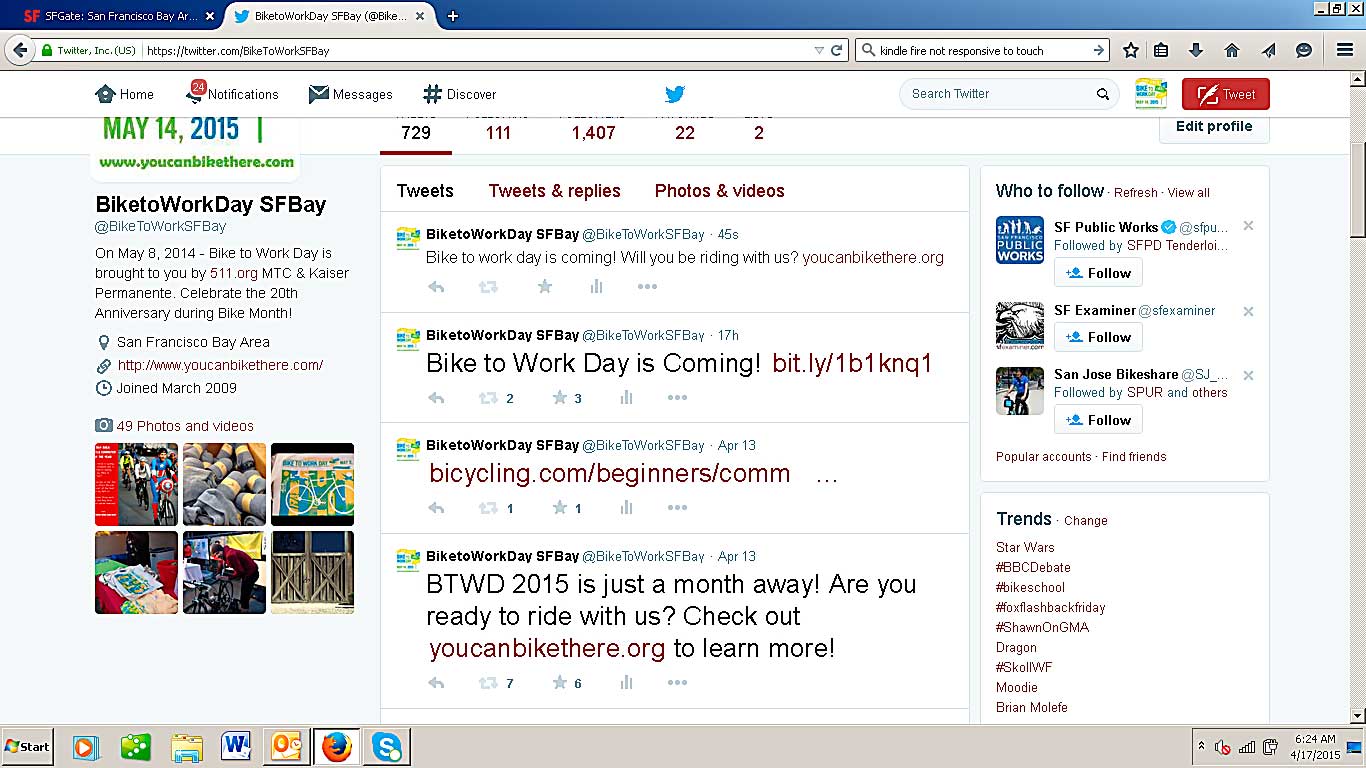Screen dimensions: 1366x768
Task: Reply to the 45s-old tweet
Action: point(436,287)
